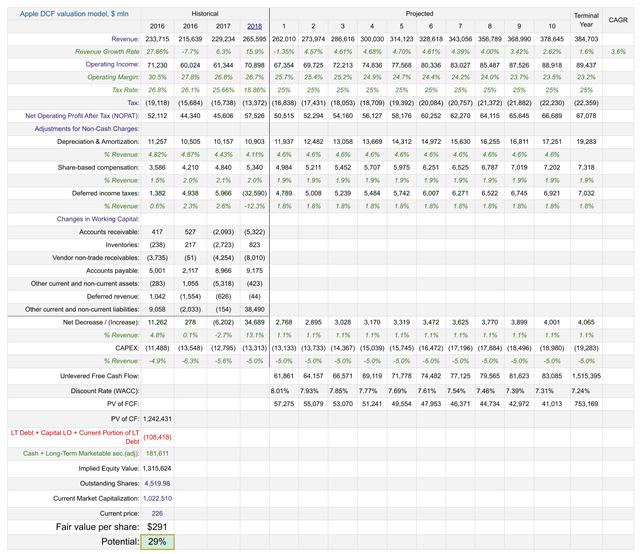Select the Outstanding Shares 4,519.98 cell
640x554 pixels.
point(157,483)
